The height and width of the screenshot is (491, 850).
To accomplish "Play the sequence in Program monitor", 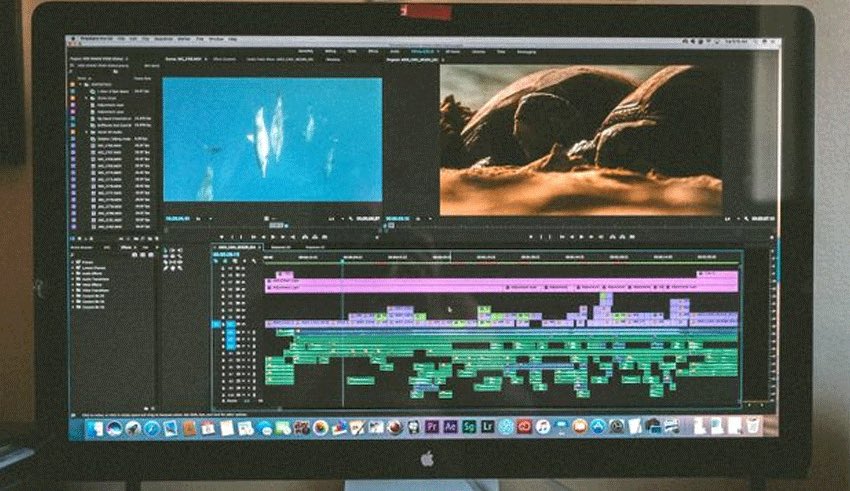I will click(x=581, y=237).
